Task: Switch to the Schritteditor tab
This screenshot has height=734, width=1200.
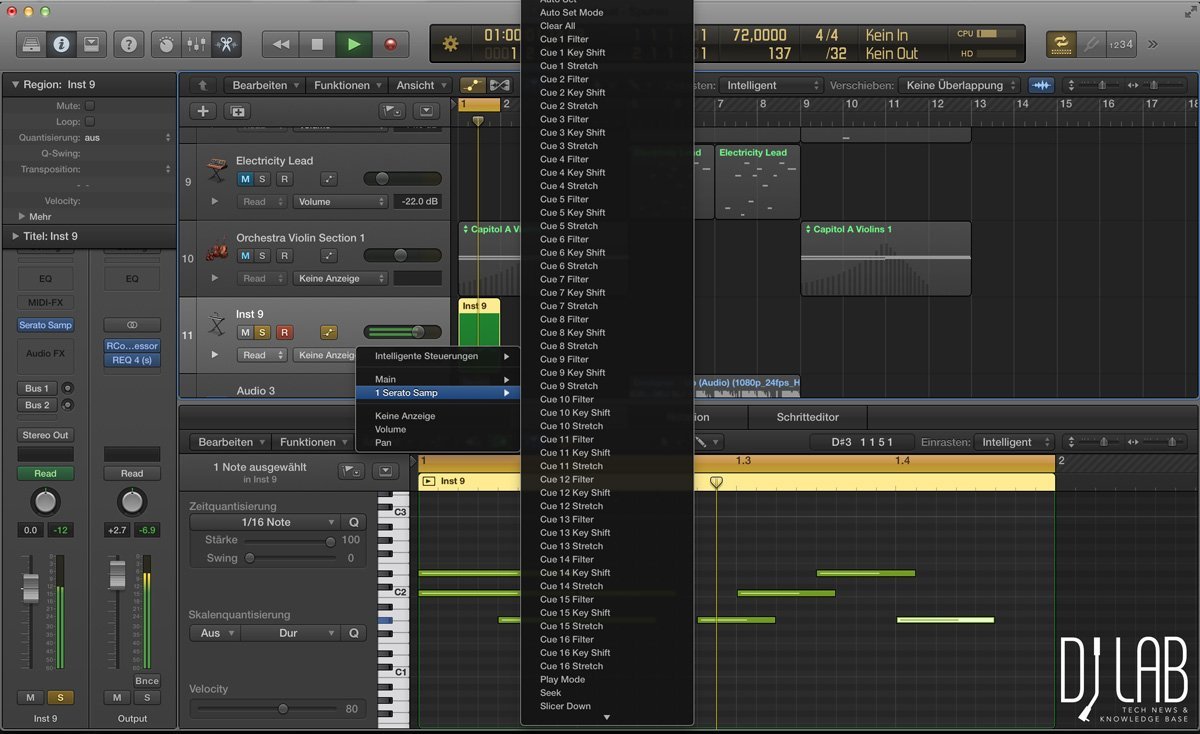Action: click(807, 417)
